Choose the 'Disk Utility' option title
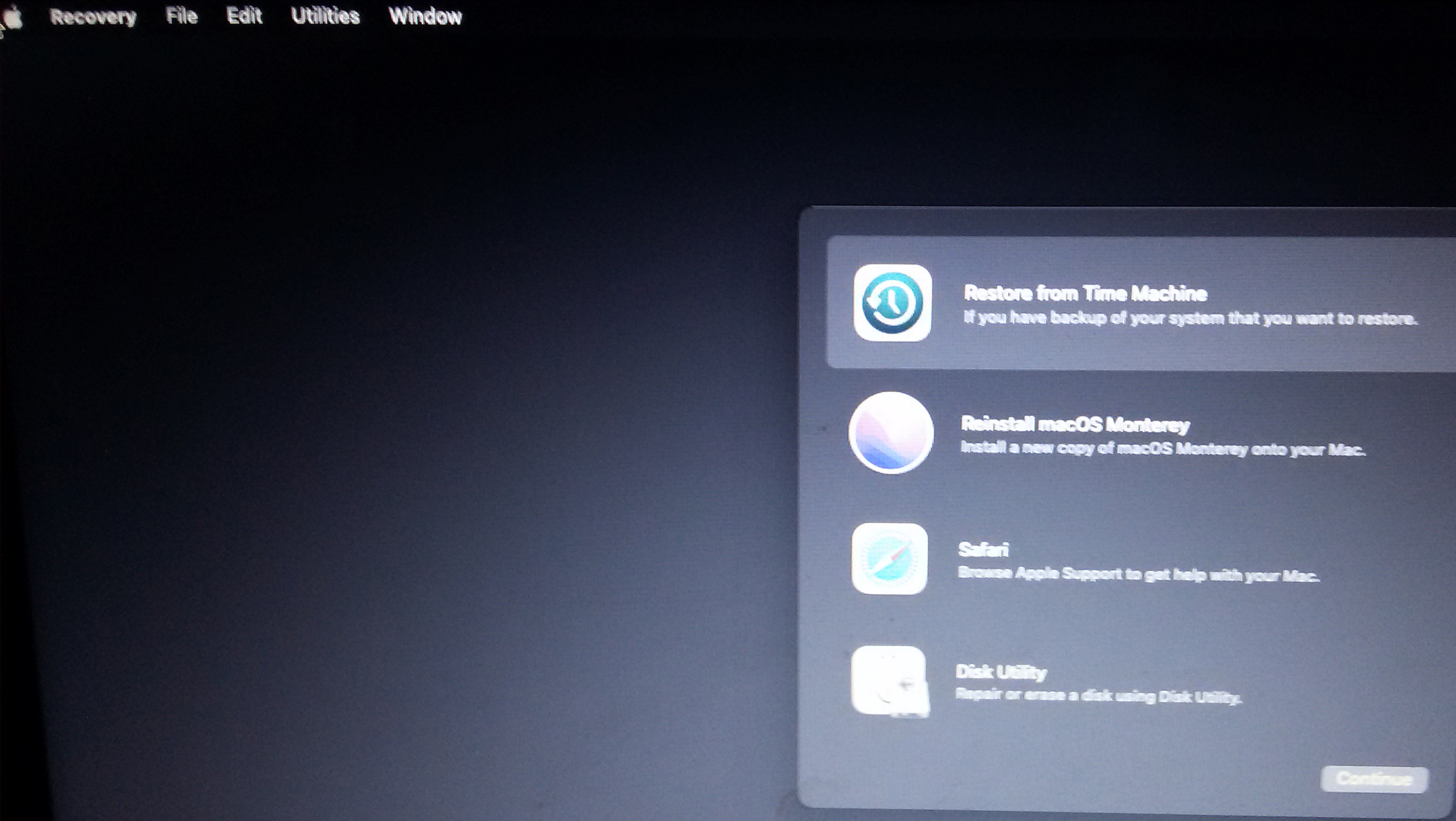Screen dimensions: 1456x821 (1001, 672)
